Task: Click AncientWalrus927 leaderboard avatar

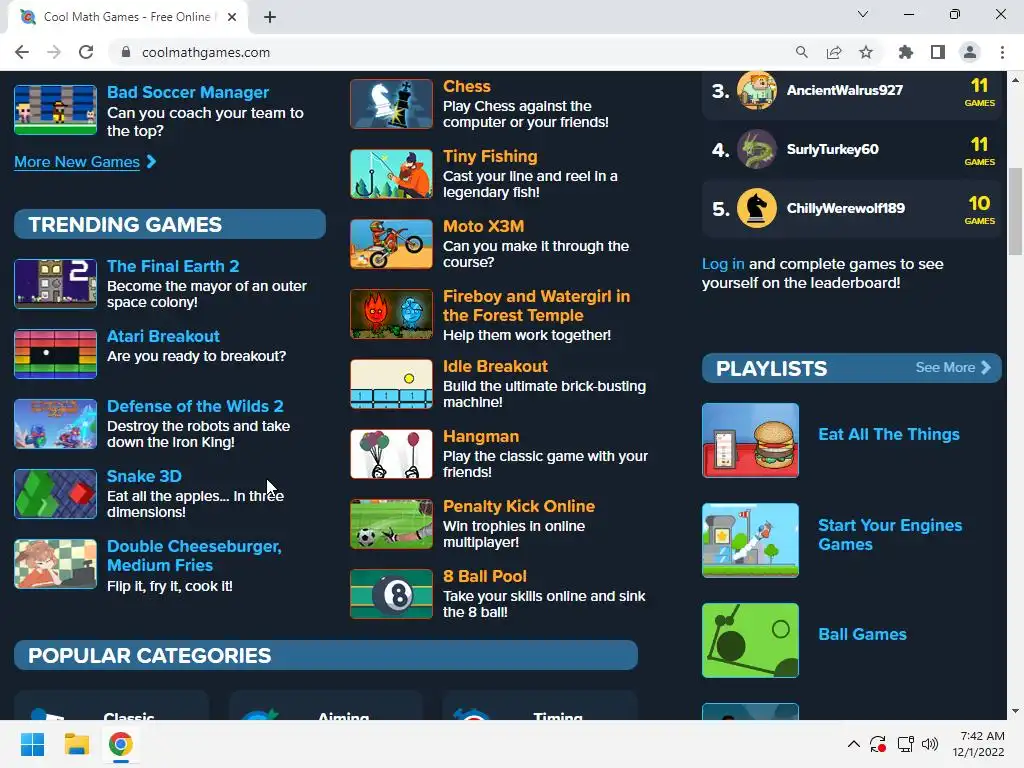Action: click(x=757, y=90)
